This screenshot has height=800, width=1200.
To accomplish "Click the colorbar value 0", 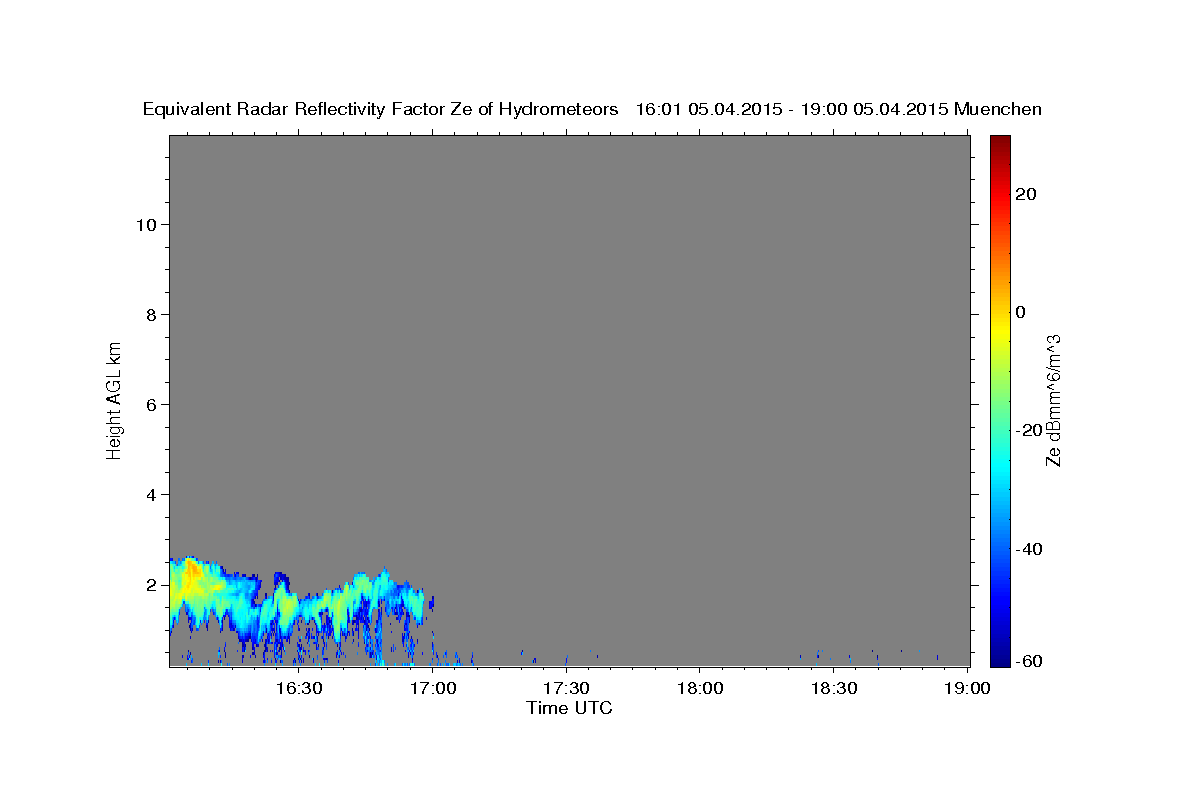I will (1020, 312).
